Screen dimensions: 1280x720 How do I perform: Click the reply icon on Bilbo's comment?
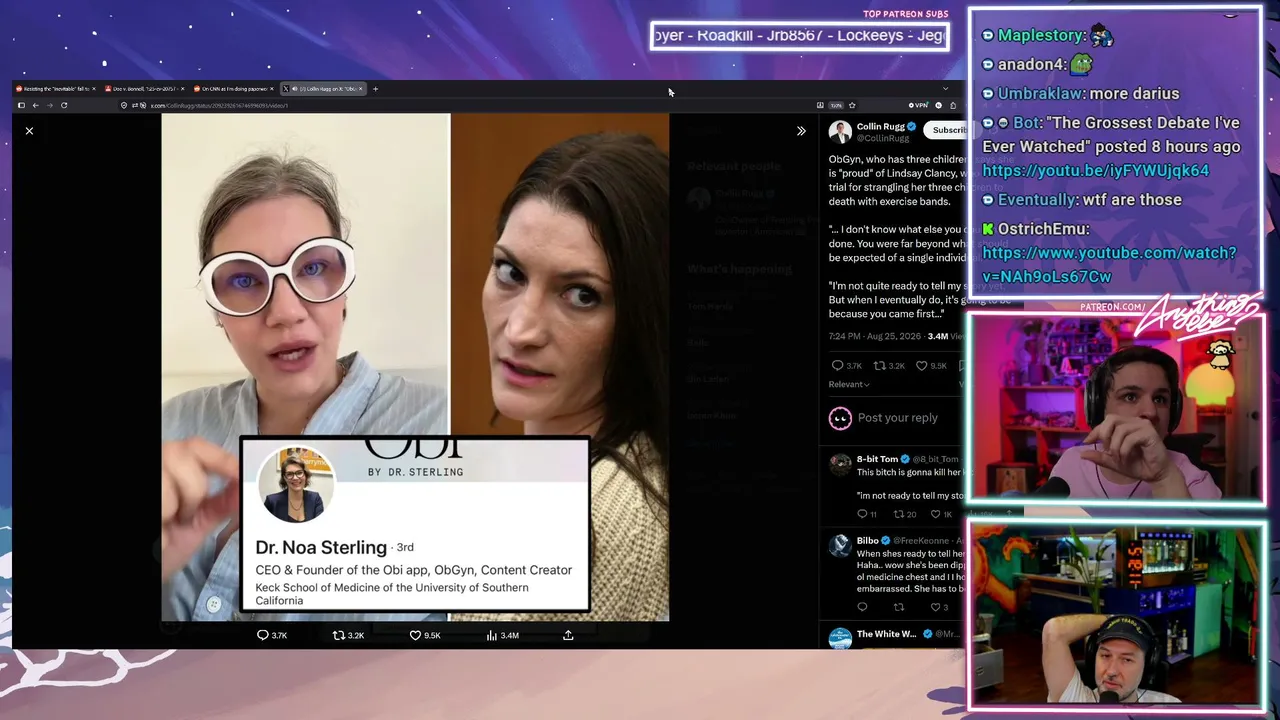pos(862,607)
